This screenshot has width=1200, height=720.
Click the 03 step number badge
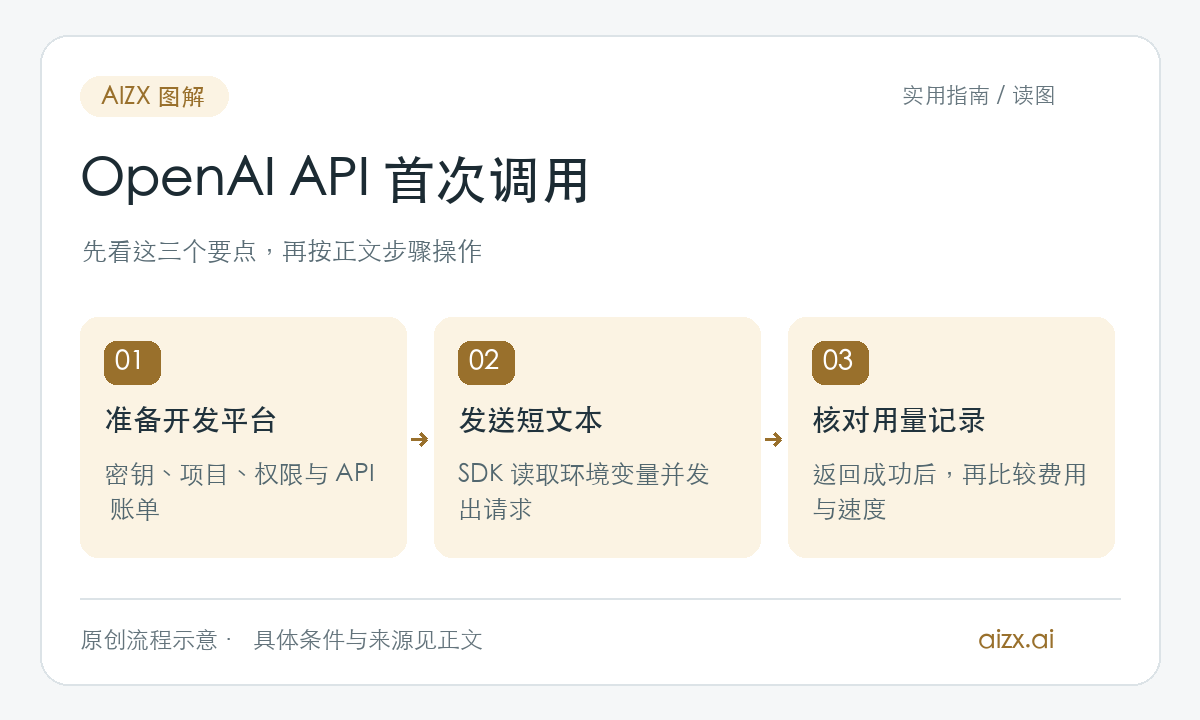point(840,362)
